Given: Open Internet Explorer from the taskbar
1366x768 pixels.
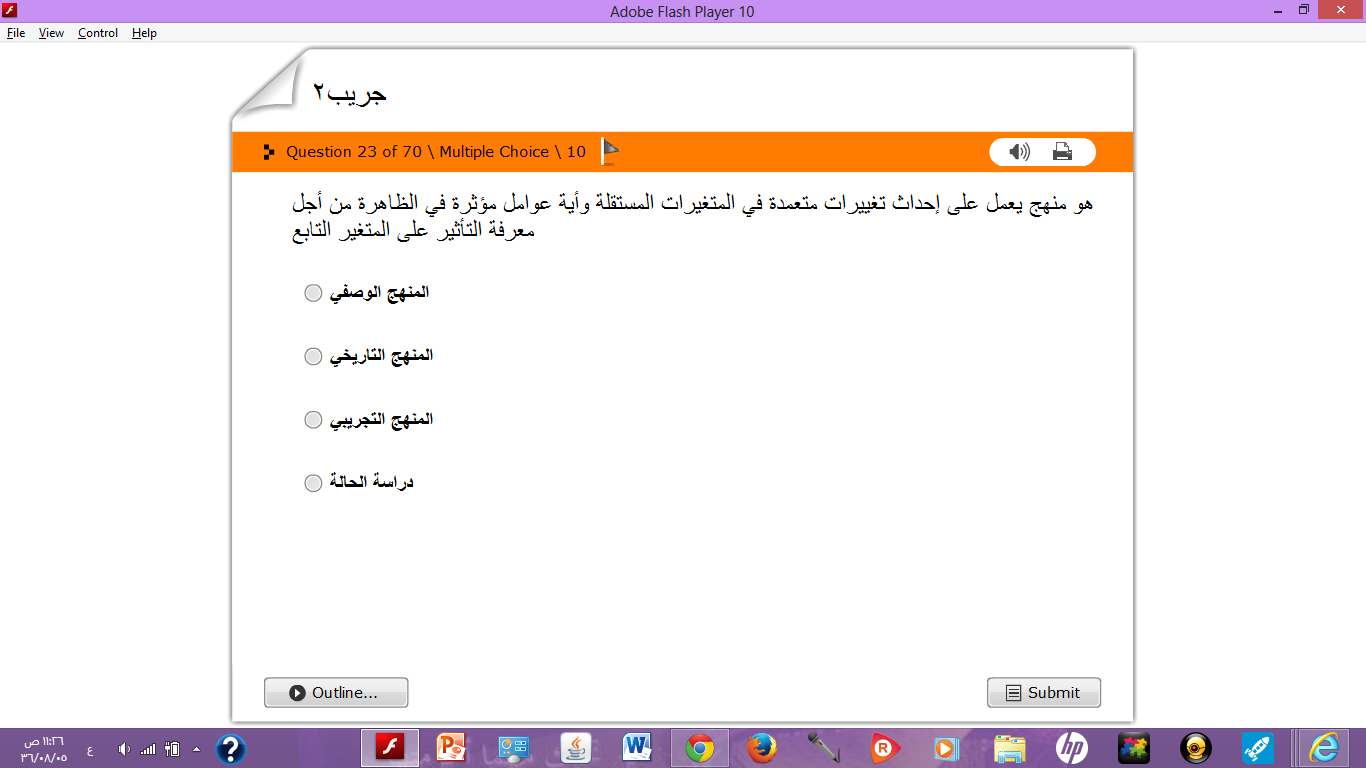Looking at the screenshot, I should (1323, 748).
